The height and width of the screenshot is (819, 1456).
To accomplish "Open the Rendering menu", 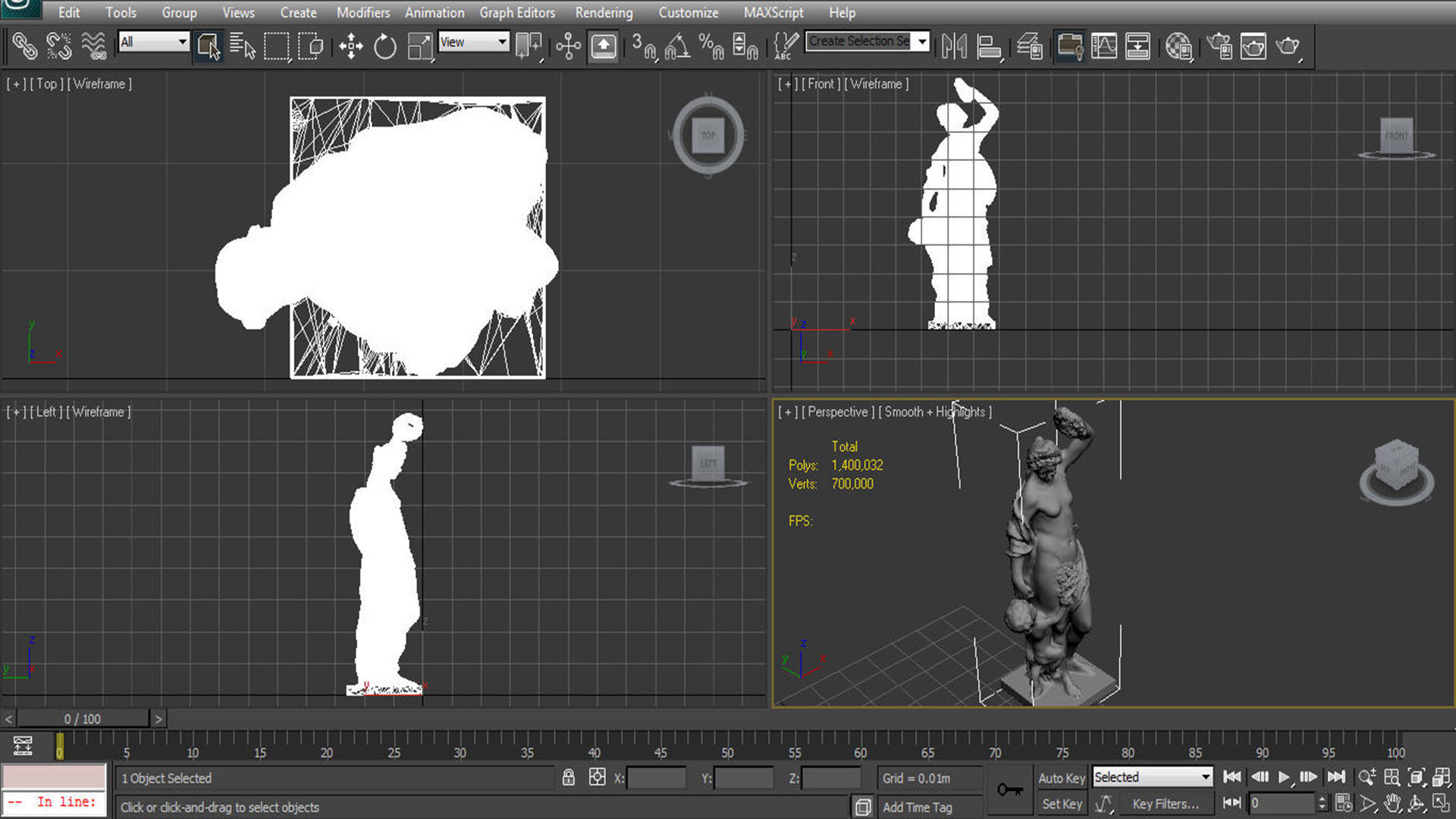I will 604,12.
